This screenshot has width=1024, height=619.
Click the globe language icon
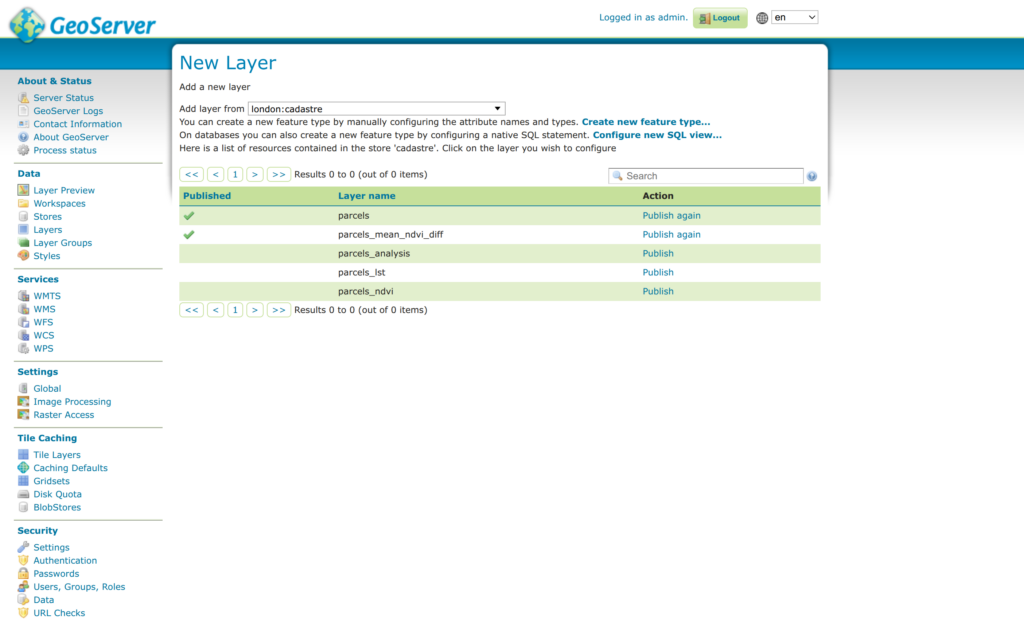pyautogui.click(x=763, y=18)
